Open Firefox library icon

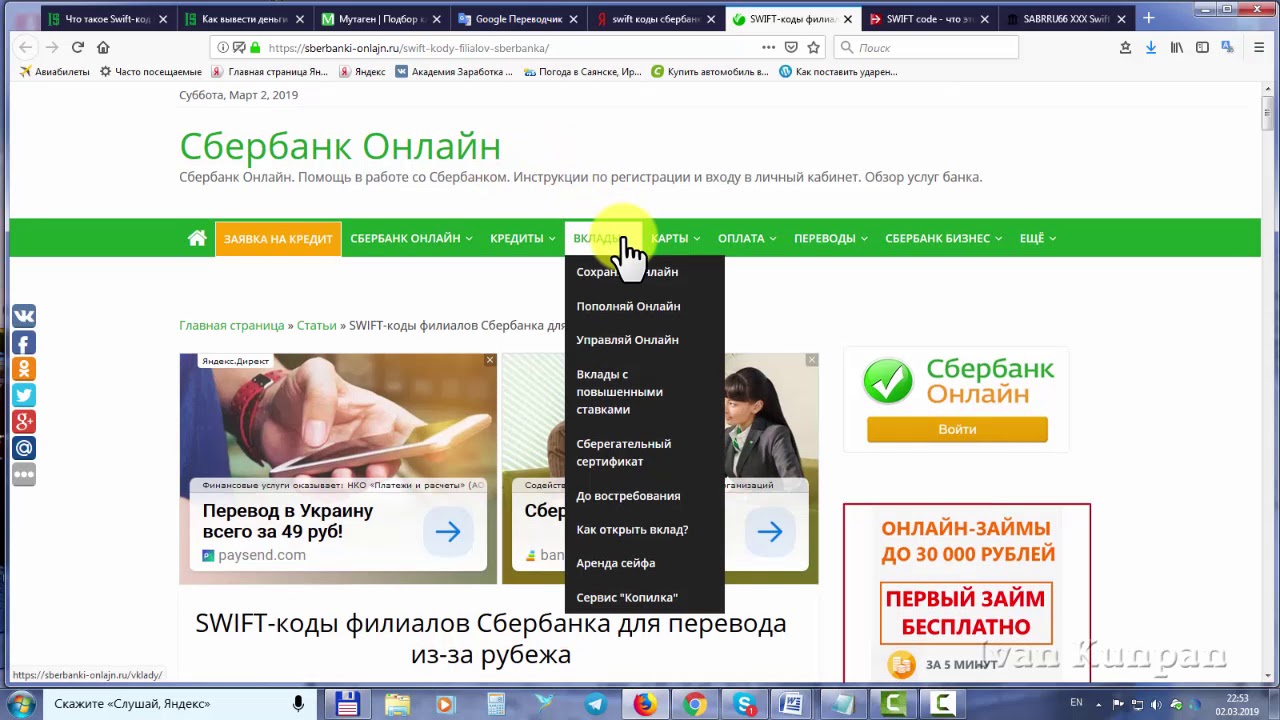point(1177,47)
